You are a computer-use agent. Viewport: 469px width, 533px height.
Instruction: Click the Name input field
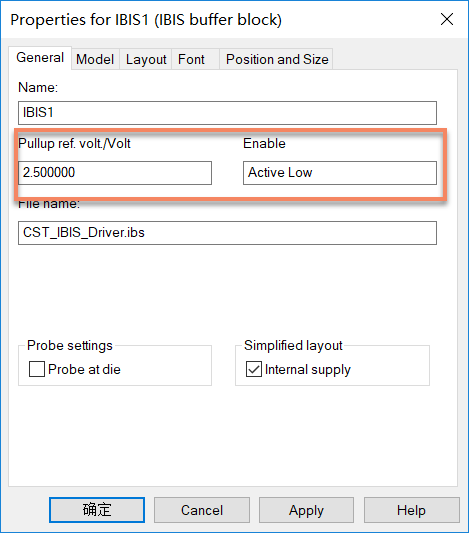pos(227,113)
